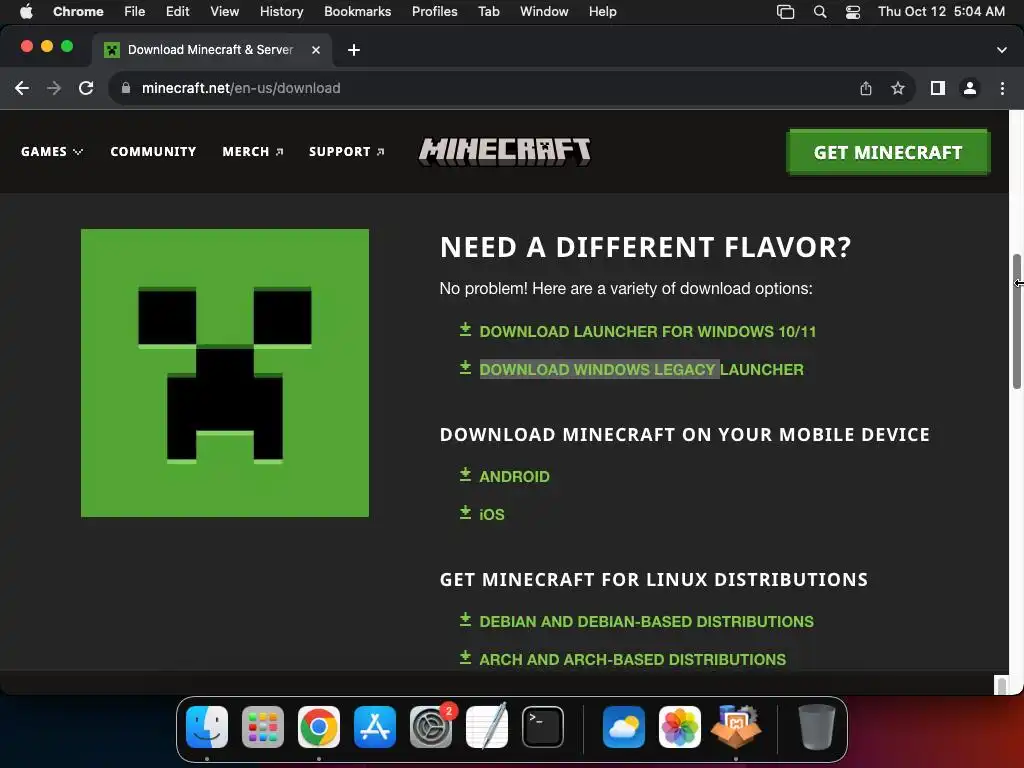Open the Chrome app menu
Image resolution: width=1024 pixels, height=768 pixels.
click(x=78, y=12)
